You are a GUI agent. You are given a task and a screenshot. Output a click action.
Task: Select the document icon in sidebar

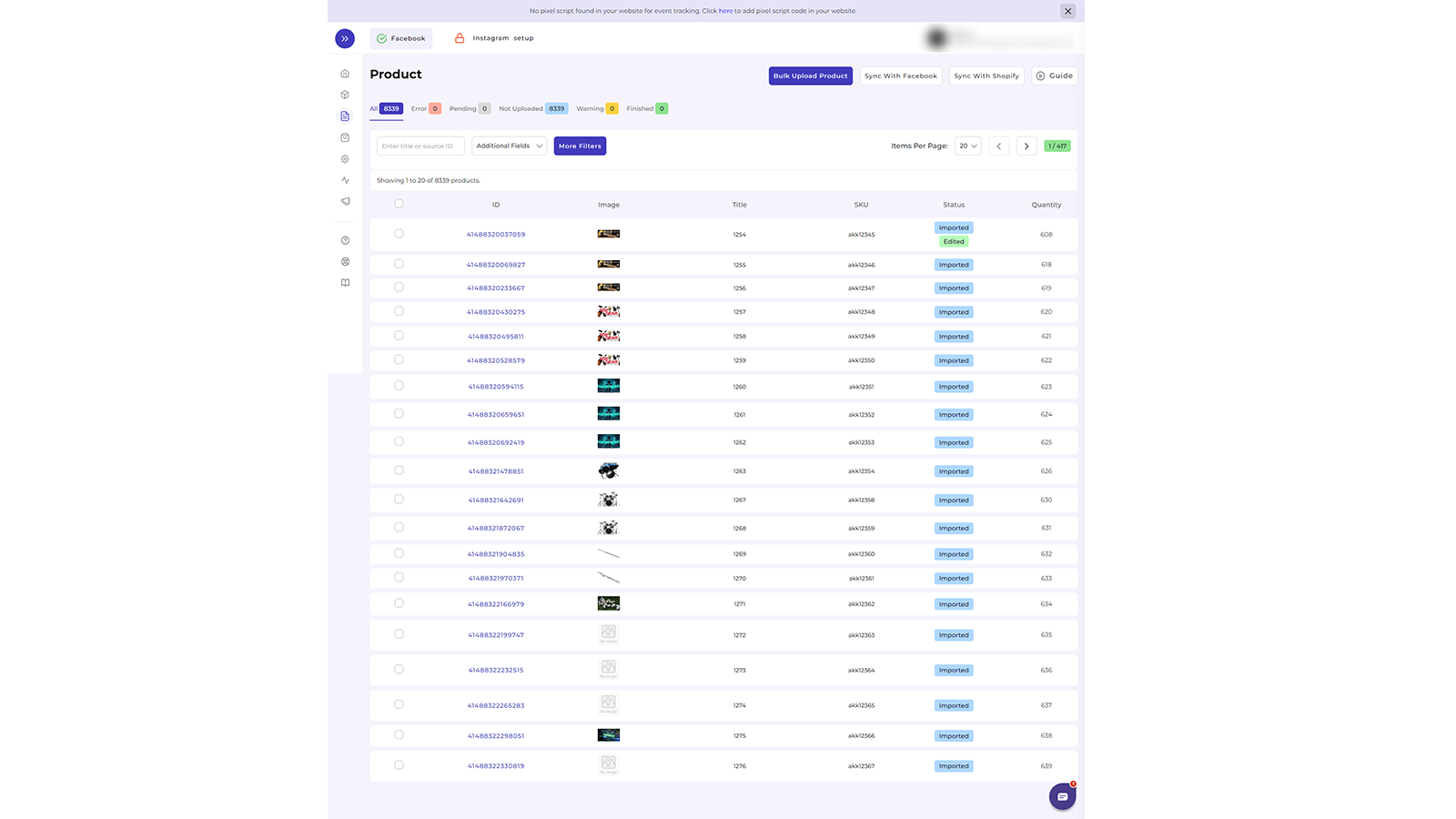[345, 116]
